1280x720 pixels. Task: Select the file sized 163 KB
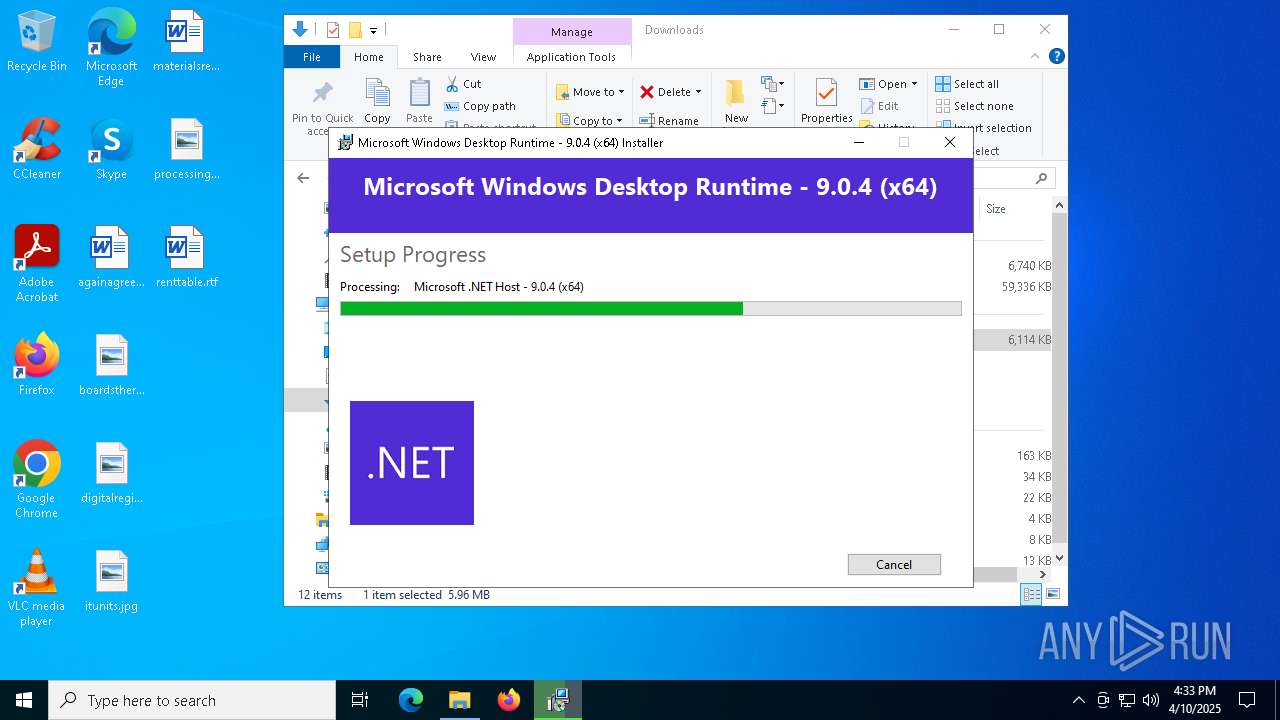tap(1033, 456)
